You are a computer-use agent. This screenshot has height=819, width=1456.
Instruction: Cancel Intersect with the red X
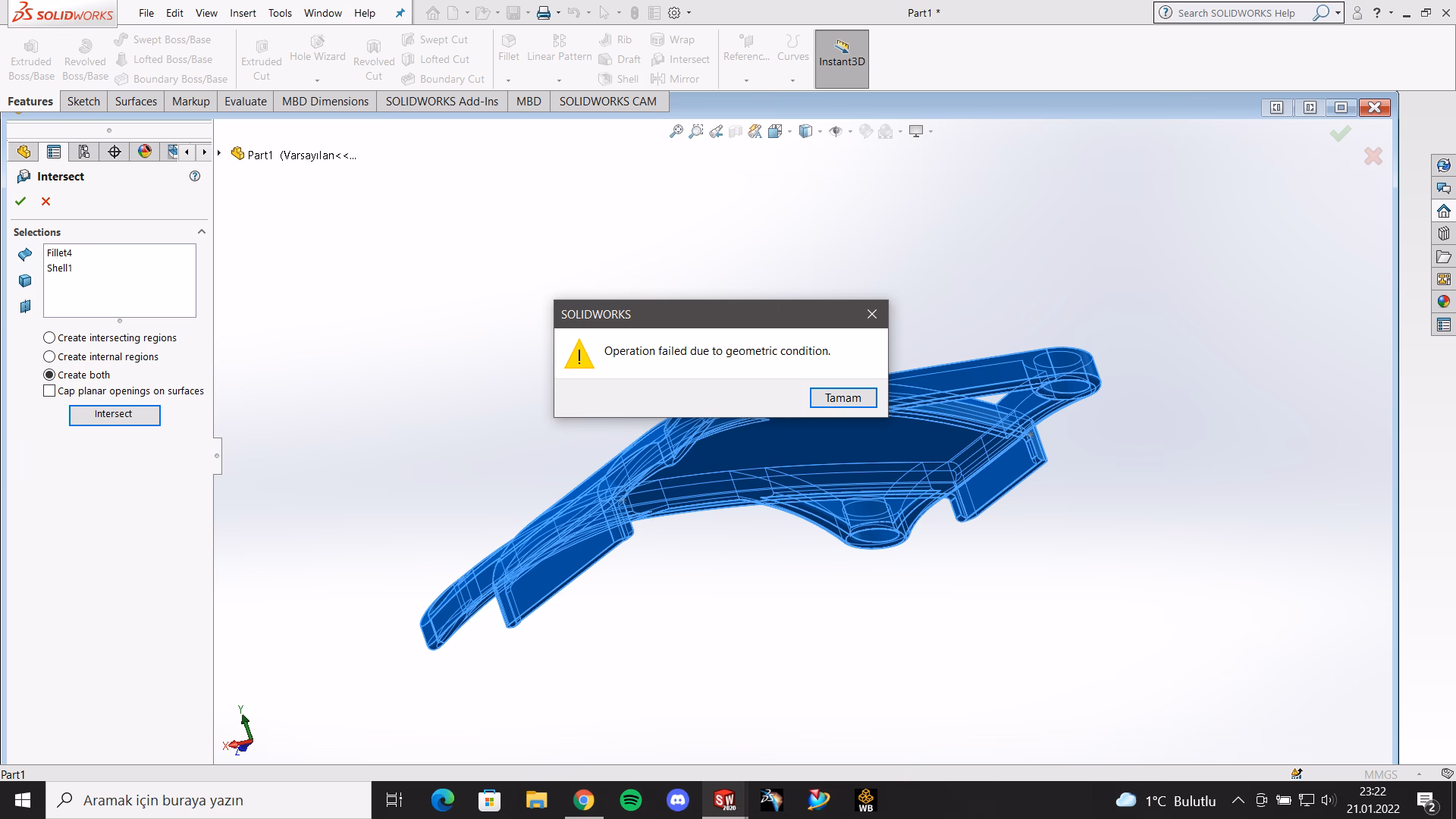[45, 201]
